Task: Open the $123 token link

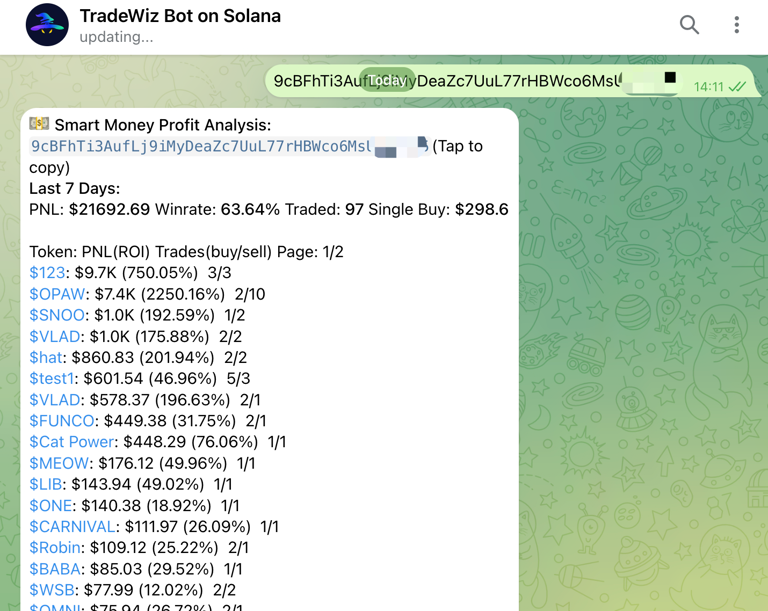Action: point(47,273)
